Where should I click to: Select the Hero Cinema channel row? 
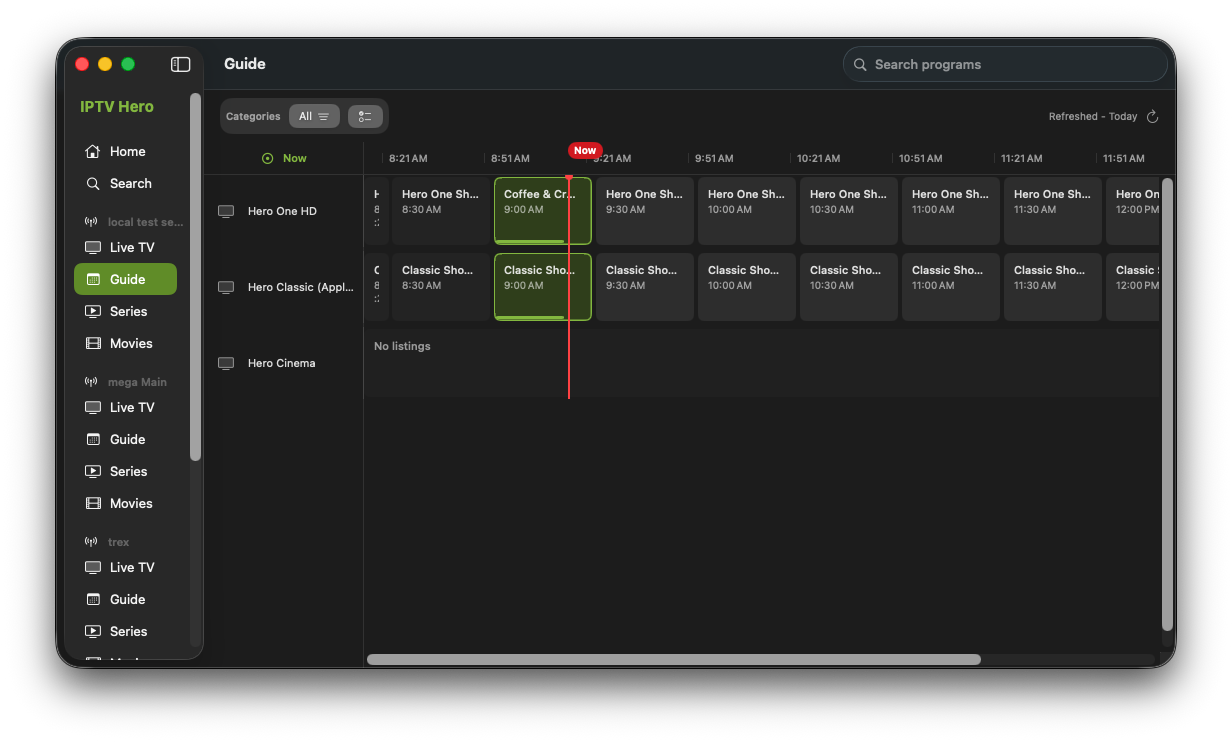click(283, 363)
